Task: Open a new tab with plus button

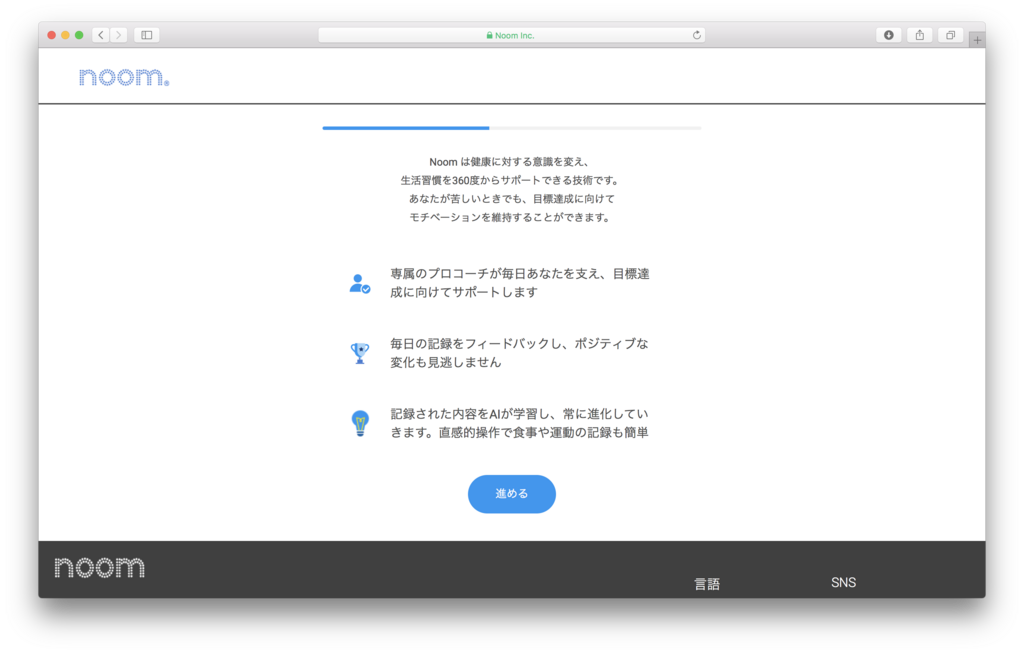Action: coord(977,40)
